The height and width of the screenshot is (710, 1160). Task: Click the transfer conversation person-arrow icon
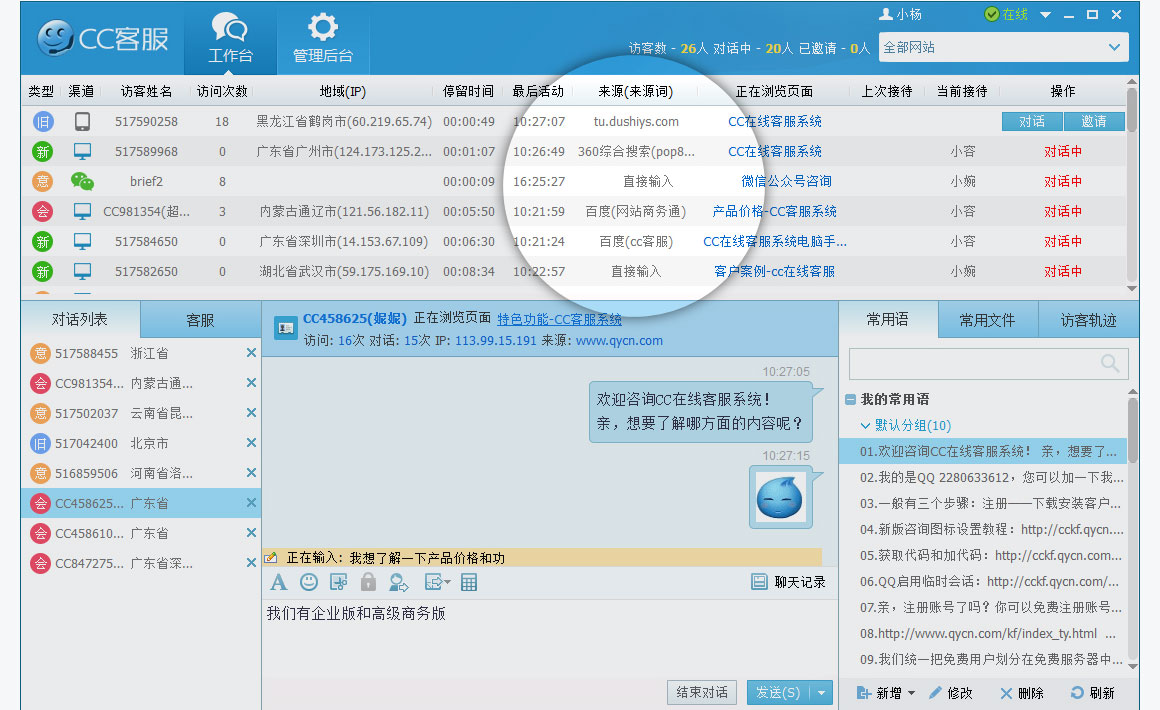pyautogui.click(x=398, y=582)
